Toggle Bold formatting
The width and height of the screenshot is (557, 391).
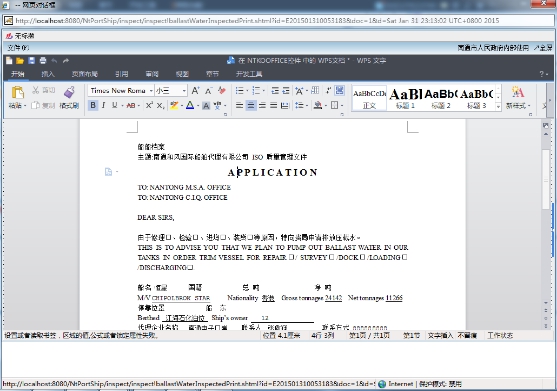point(93,105)
